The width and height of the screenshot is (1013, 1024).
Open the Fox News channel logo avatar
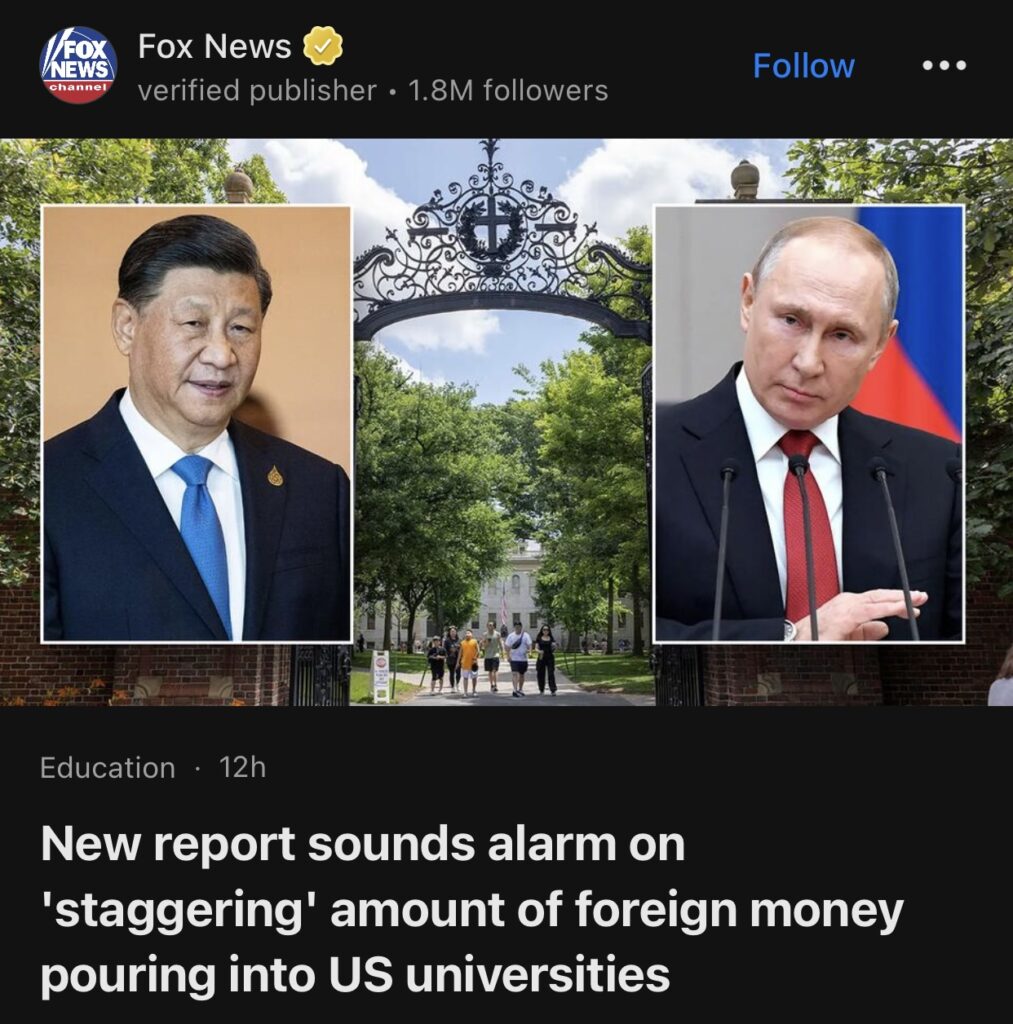[x=78, y=65]
